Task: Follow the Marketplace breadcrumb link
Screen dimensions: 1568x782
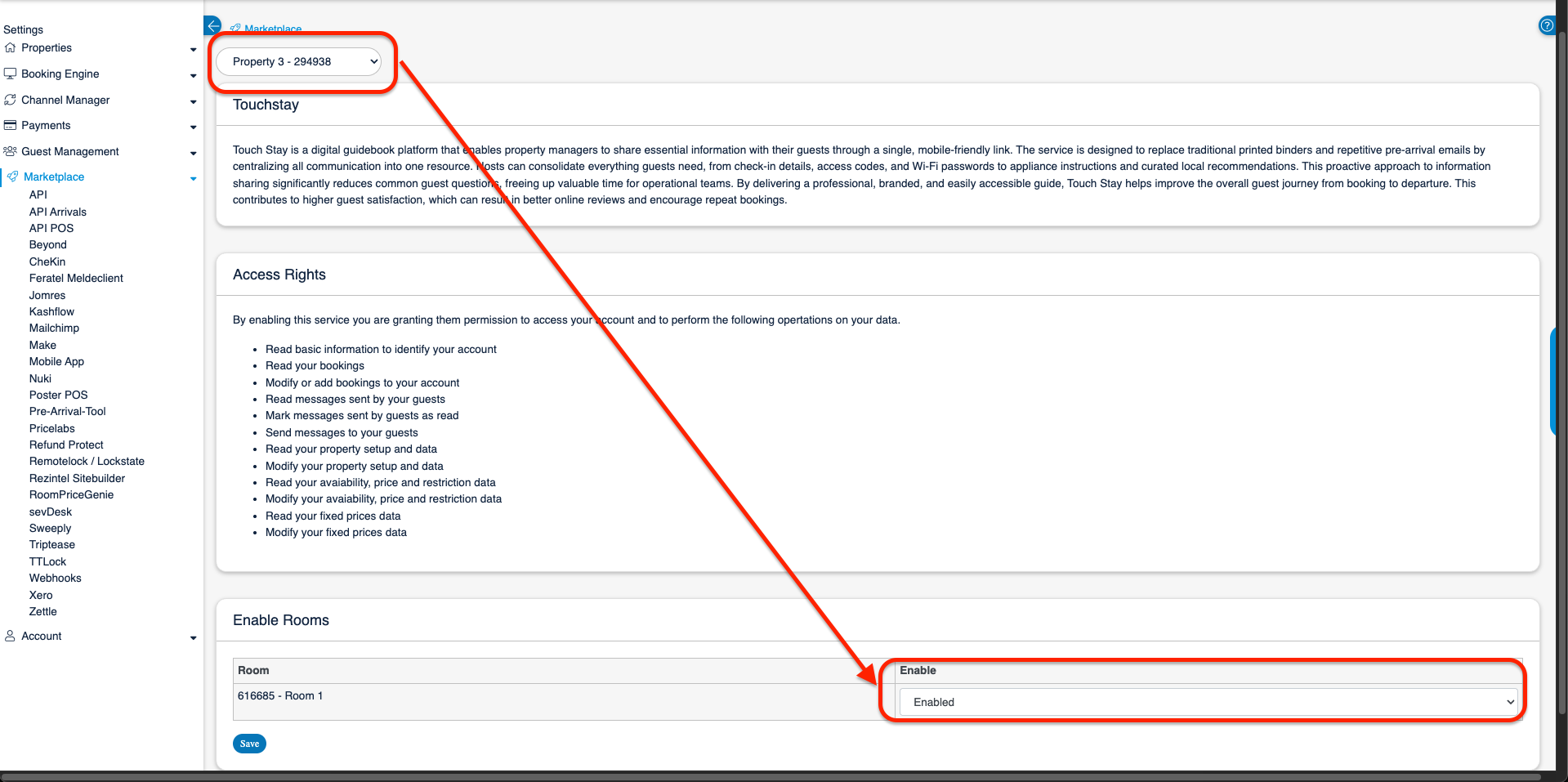Action: [273, 29]
